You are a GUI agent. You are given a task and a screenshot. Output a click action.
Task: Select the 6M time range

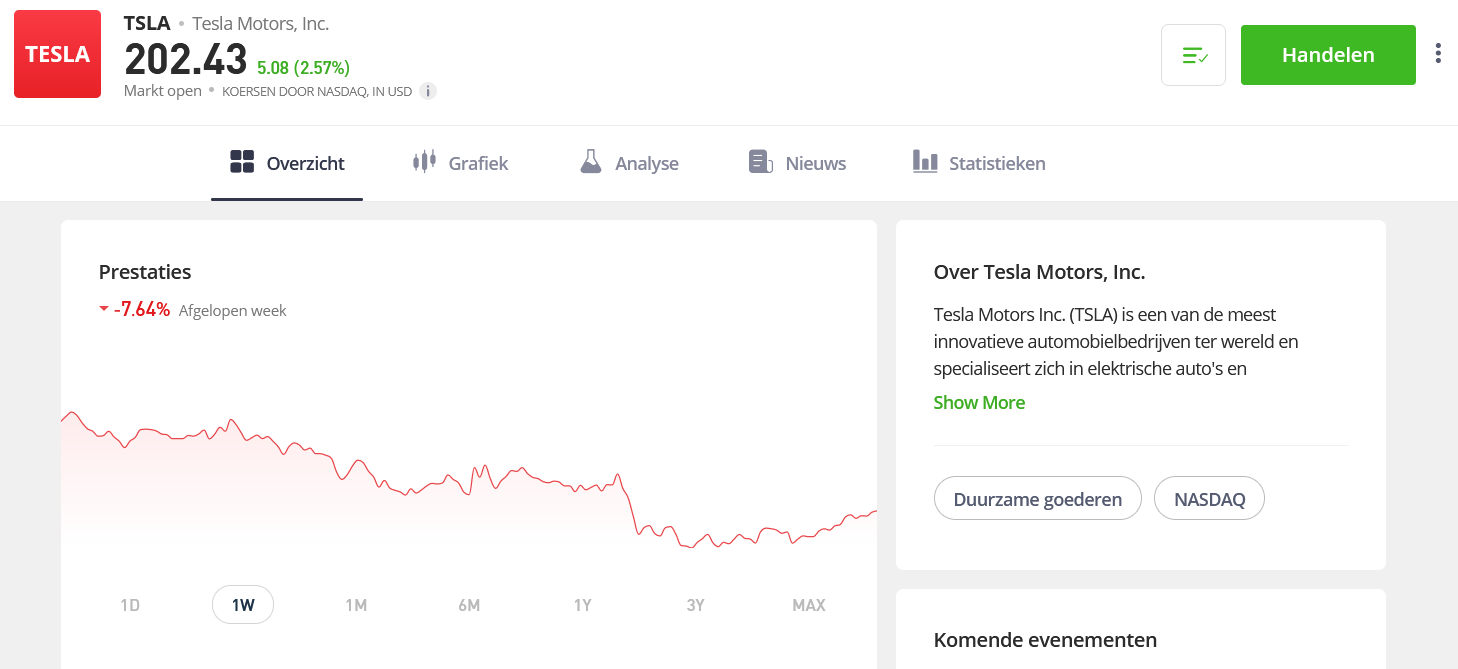[469, 605]
